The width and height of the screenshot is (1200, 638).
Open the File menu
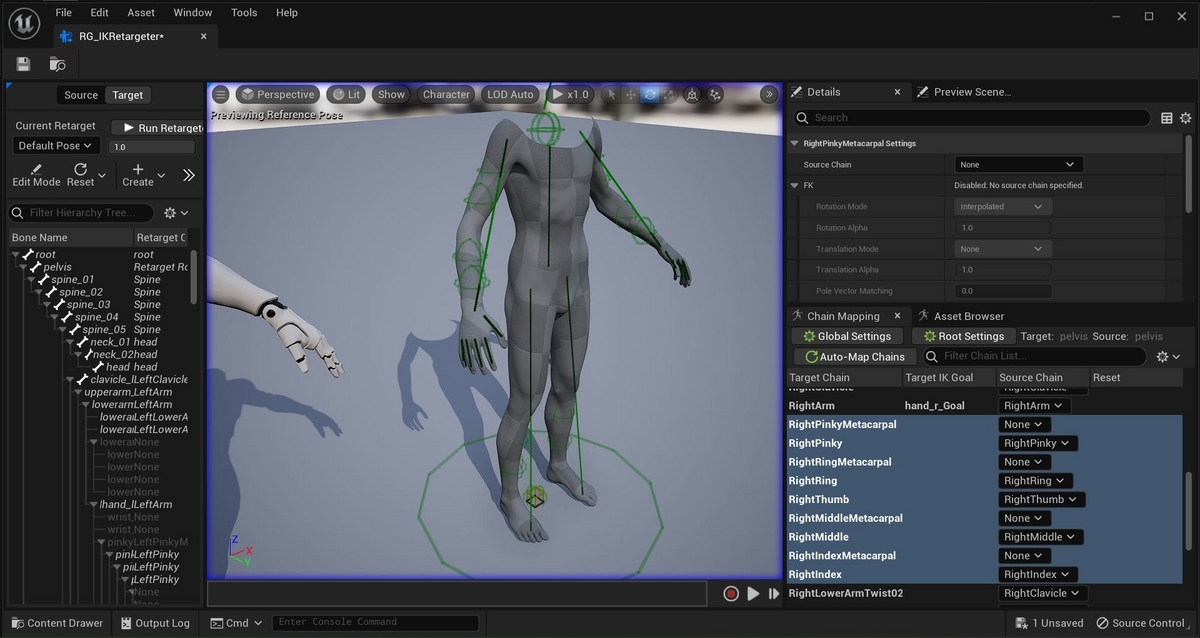coord(64,13)
